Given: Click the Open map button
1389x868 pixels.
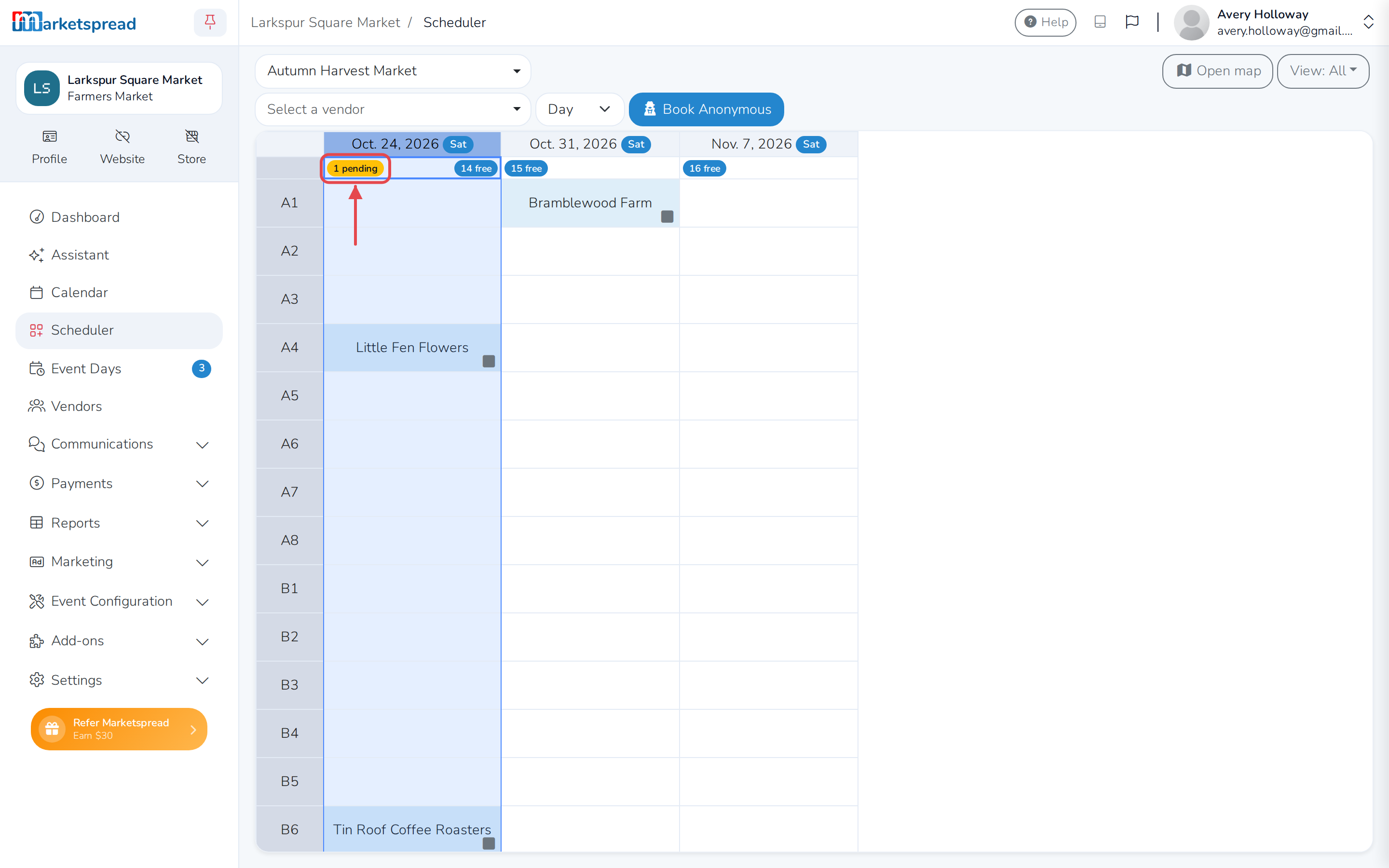Looking at the screenshot, I should pyautogui.click(x=1217, y=70).
